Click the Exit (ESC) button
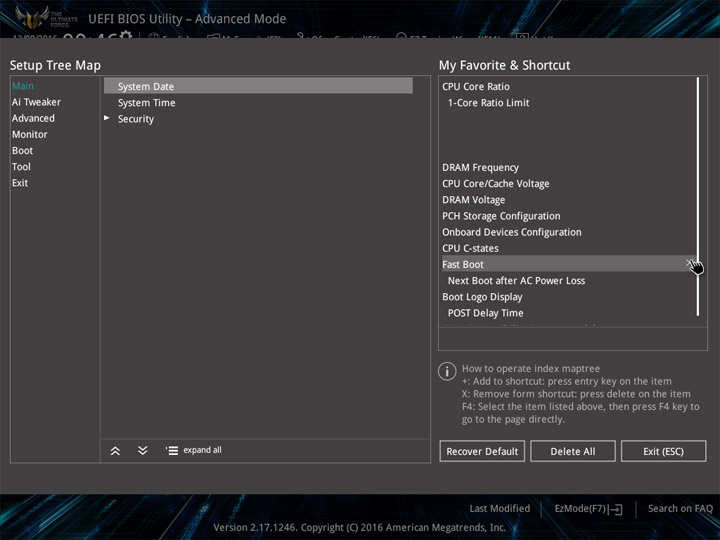This screenshot has height=540, width=720. point(664,451)
